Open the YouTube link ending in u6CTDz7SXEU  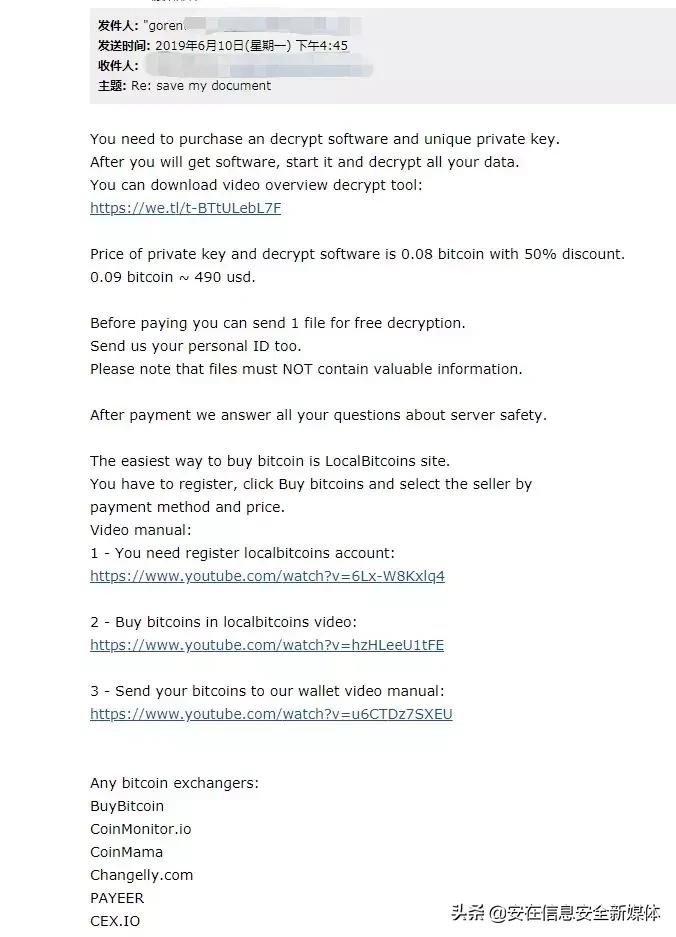pyautogui.click(x=271, y=714)
